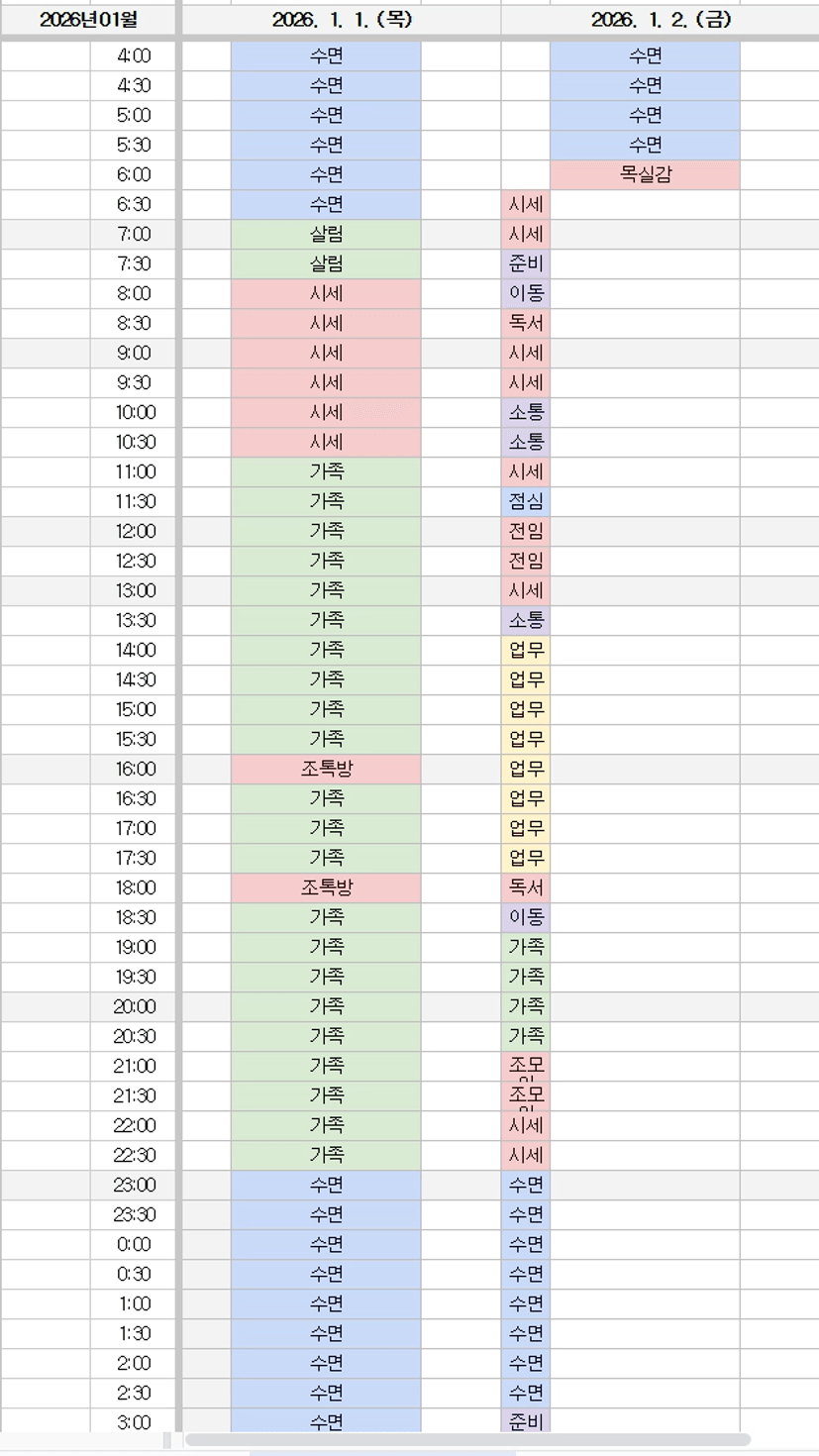The width and height of the screenshot is (819, 1456).
Task: Click the horizontal scrollbar at the bottom
Action: pos(467,1439)
